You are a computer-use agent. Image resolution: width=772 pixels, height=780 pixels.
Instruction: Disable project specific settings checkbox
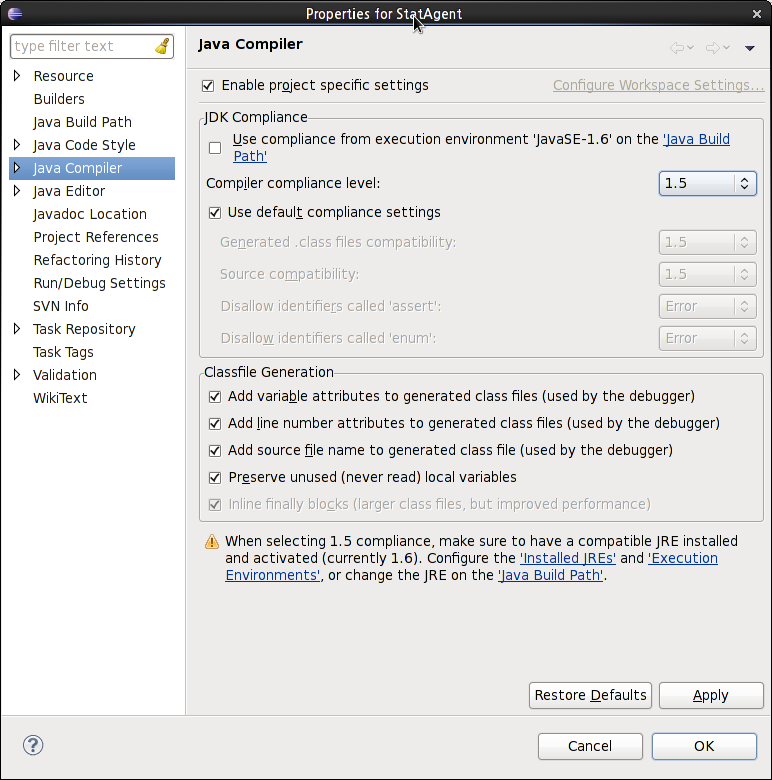click(208, 86)
